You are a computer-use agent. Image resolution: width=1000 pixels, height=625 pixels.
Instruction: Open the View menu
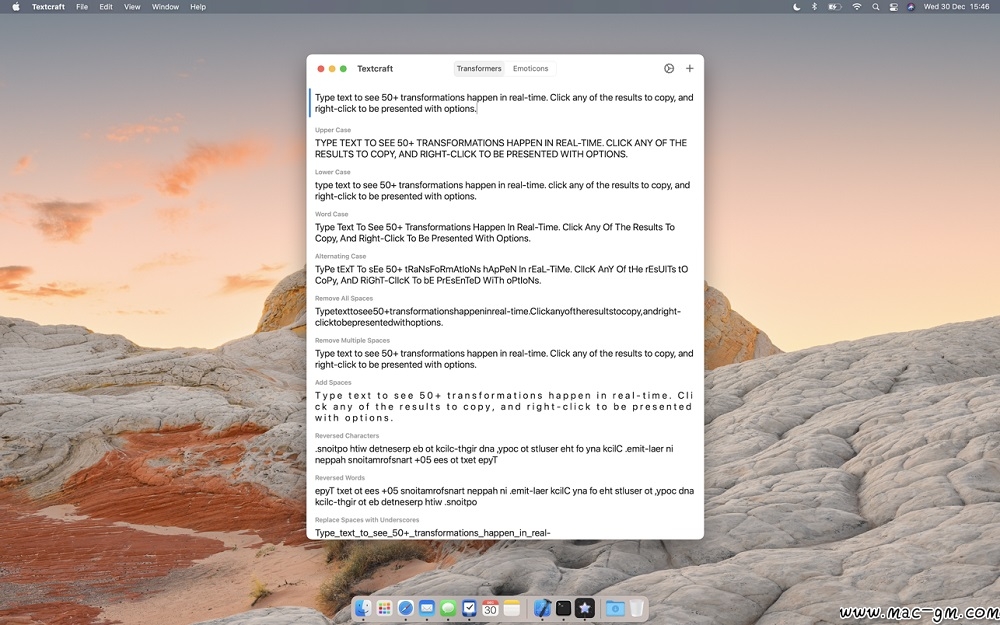132,6
